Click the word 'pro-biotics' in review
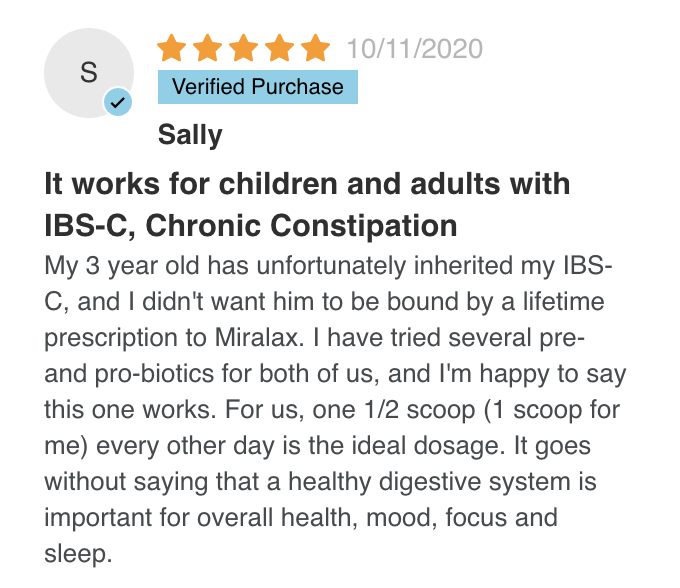680x588 pixels. tap(154, 374)
